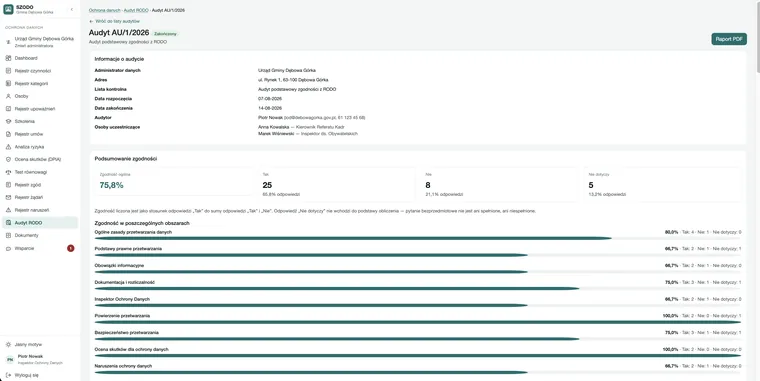Click the Dokumentacja i rozliczalność label
760x381 pixels.
pos(125,282)
